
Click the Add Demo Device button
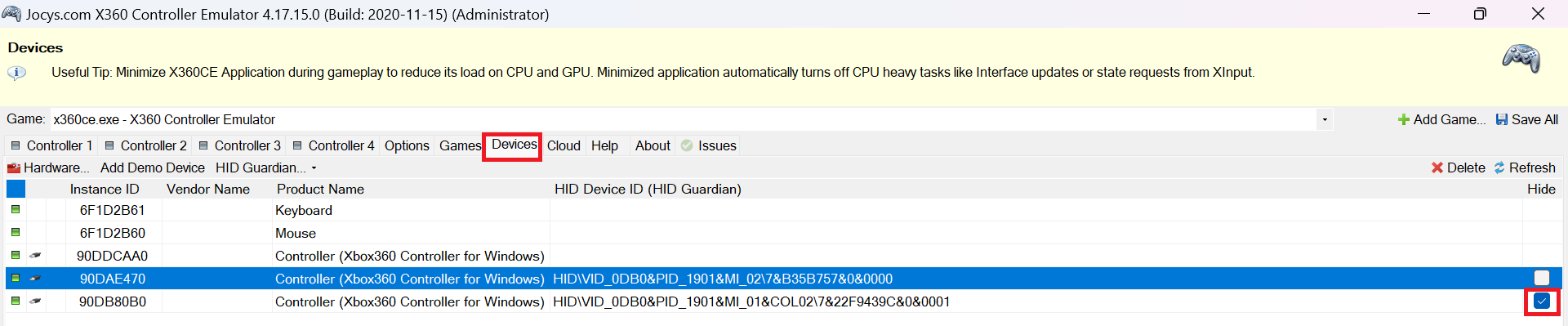(153, 167)
